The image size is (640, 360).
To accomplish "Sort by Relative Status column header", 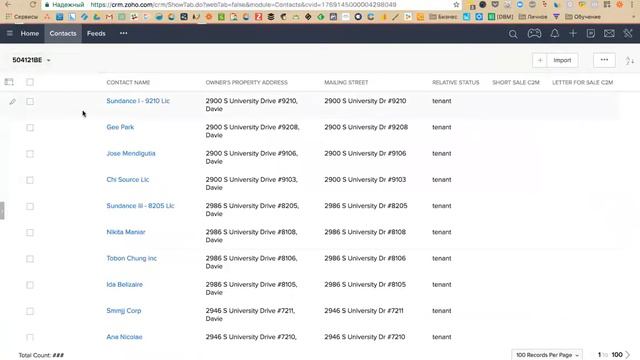I will coord(456,82).
